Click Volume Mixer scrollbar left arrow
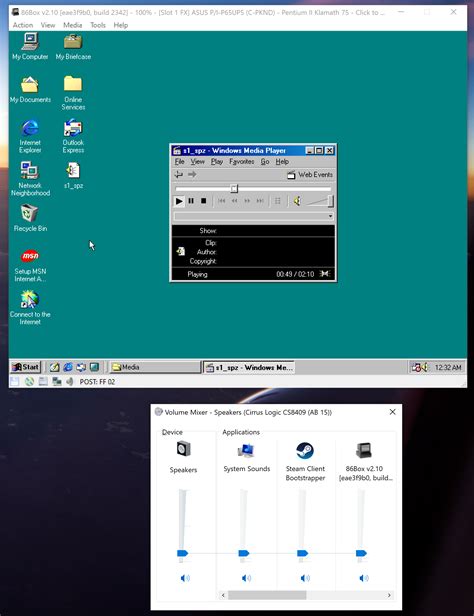Screen dimensions: 474x616 [x=223, y=595]
